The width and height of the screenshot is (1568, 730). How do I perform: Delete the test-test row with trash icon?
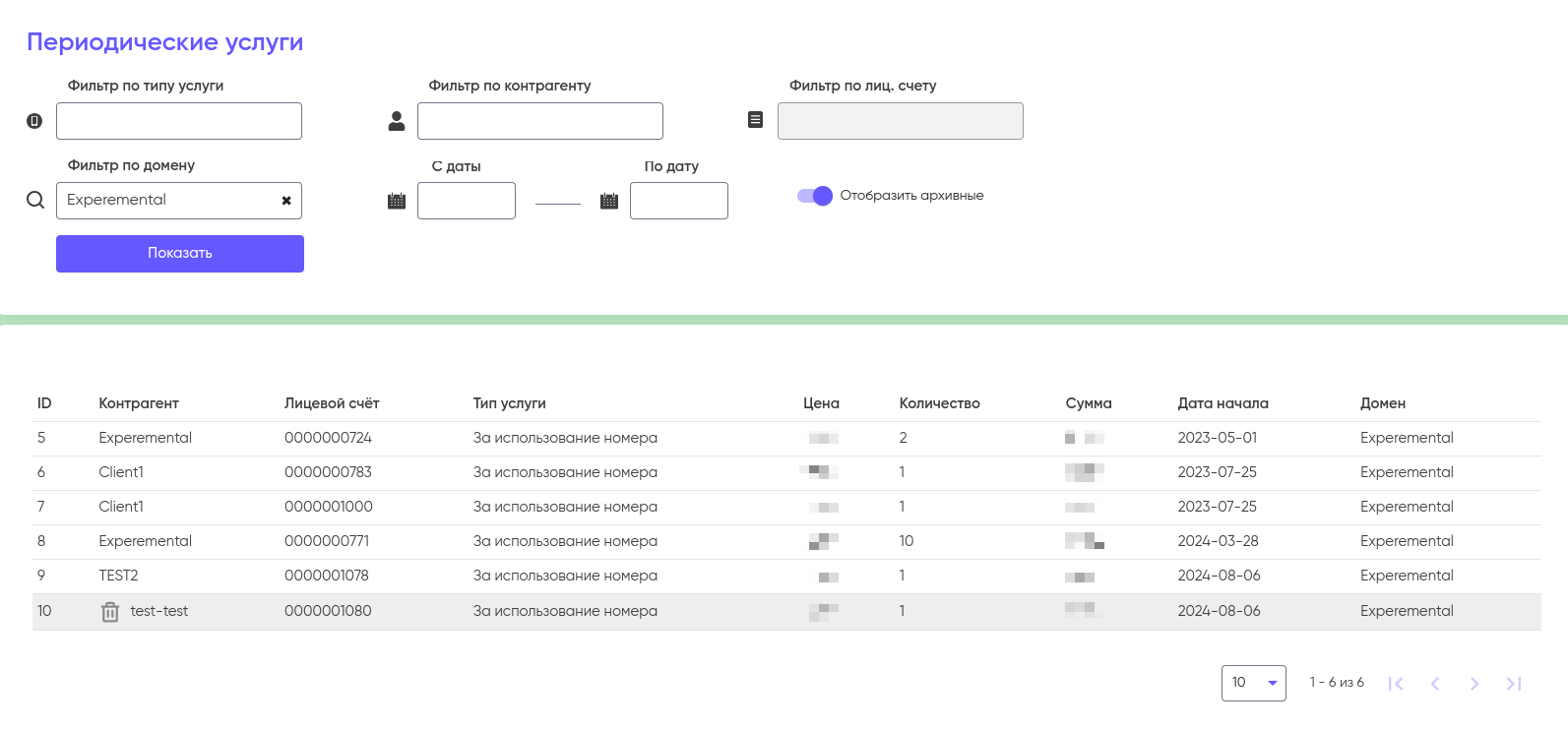point(110,612)
